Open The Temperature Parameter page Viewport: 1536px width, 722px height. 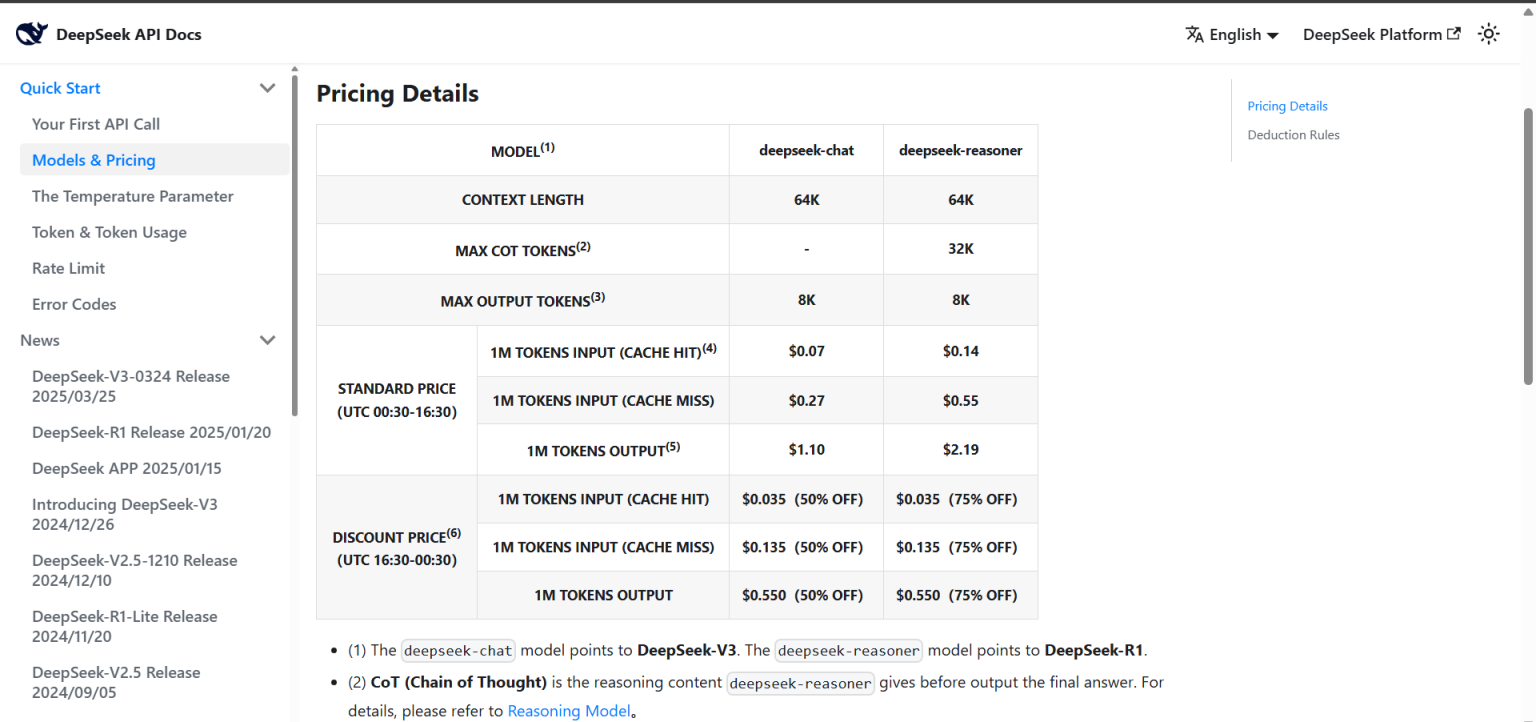click(132, 196)
